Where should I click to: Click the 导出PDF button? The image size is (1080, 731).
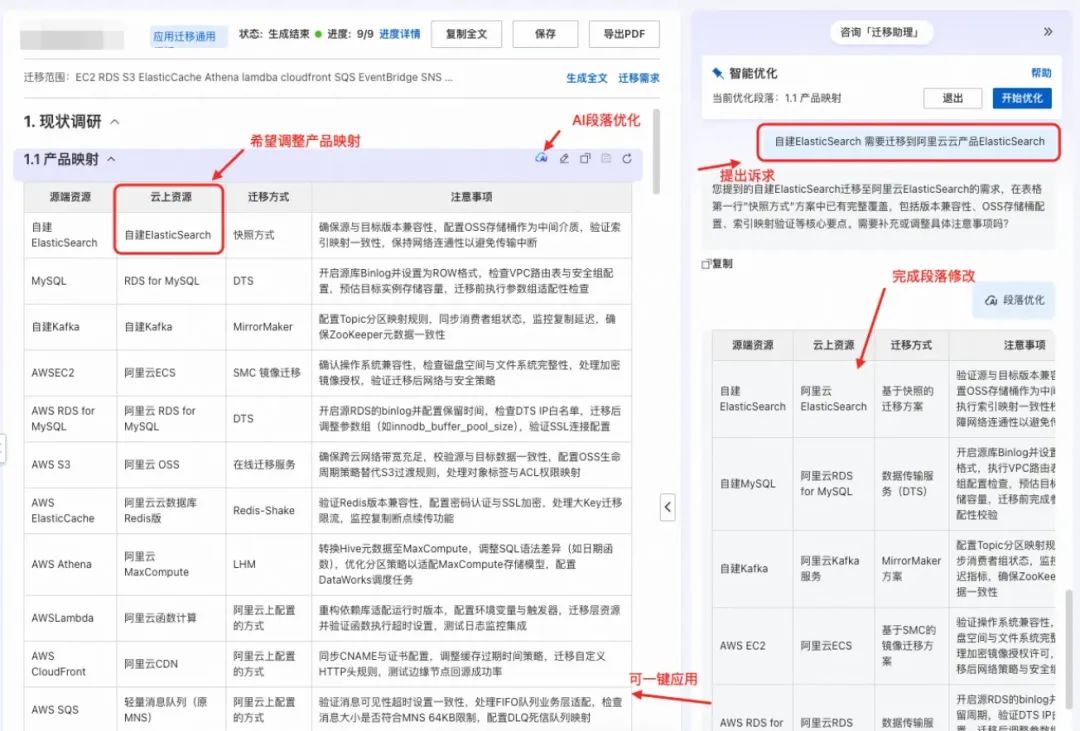[x=623, y=33]
